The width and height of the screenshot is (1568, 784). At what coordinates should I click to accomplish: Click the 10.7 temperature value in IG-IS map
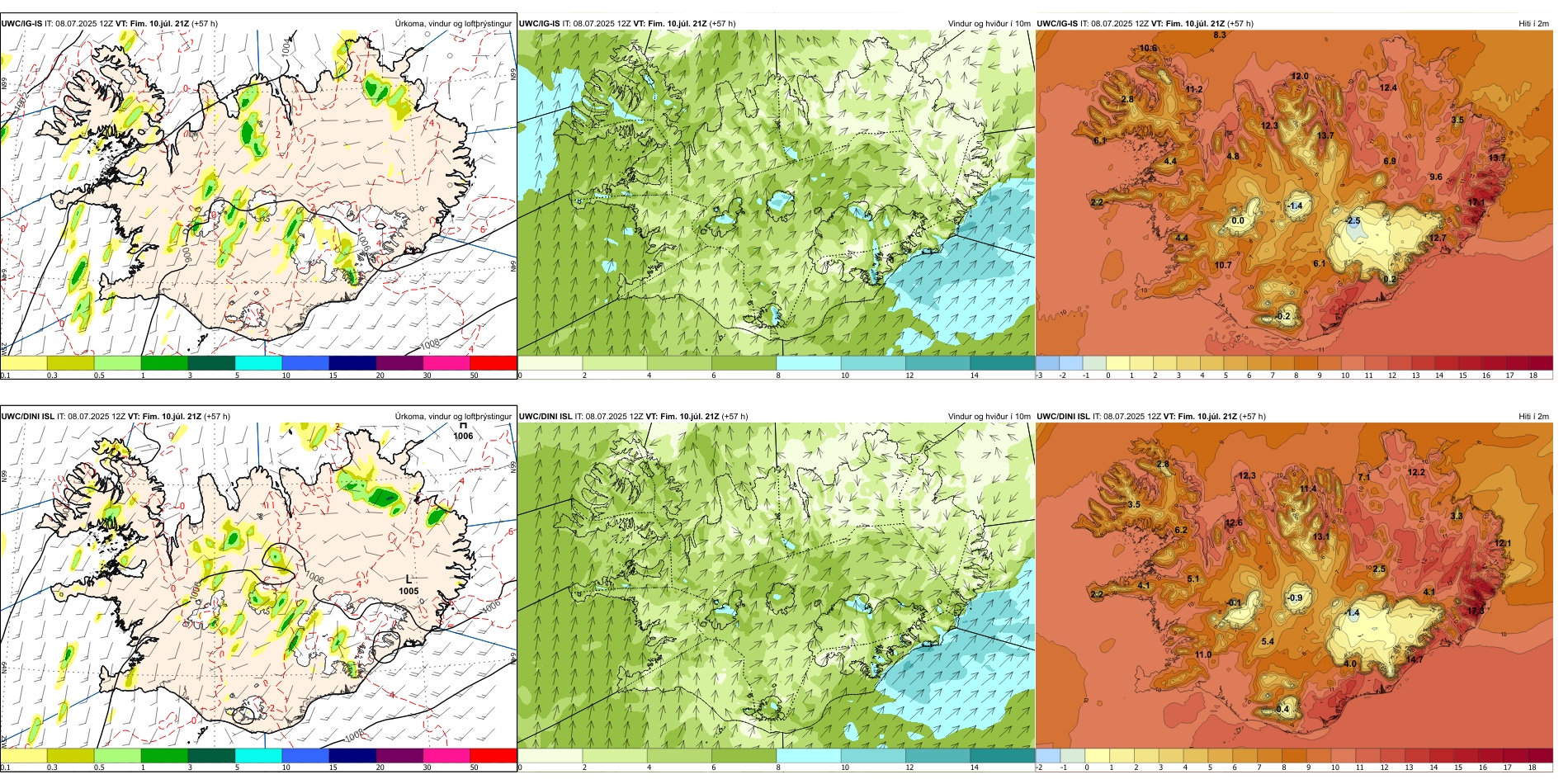pyautogui.click(x=1223, y=265)
